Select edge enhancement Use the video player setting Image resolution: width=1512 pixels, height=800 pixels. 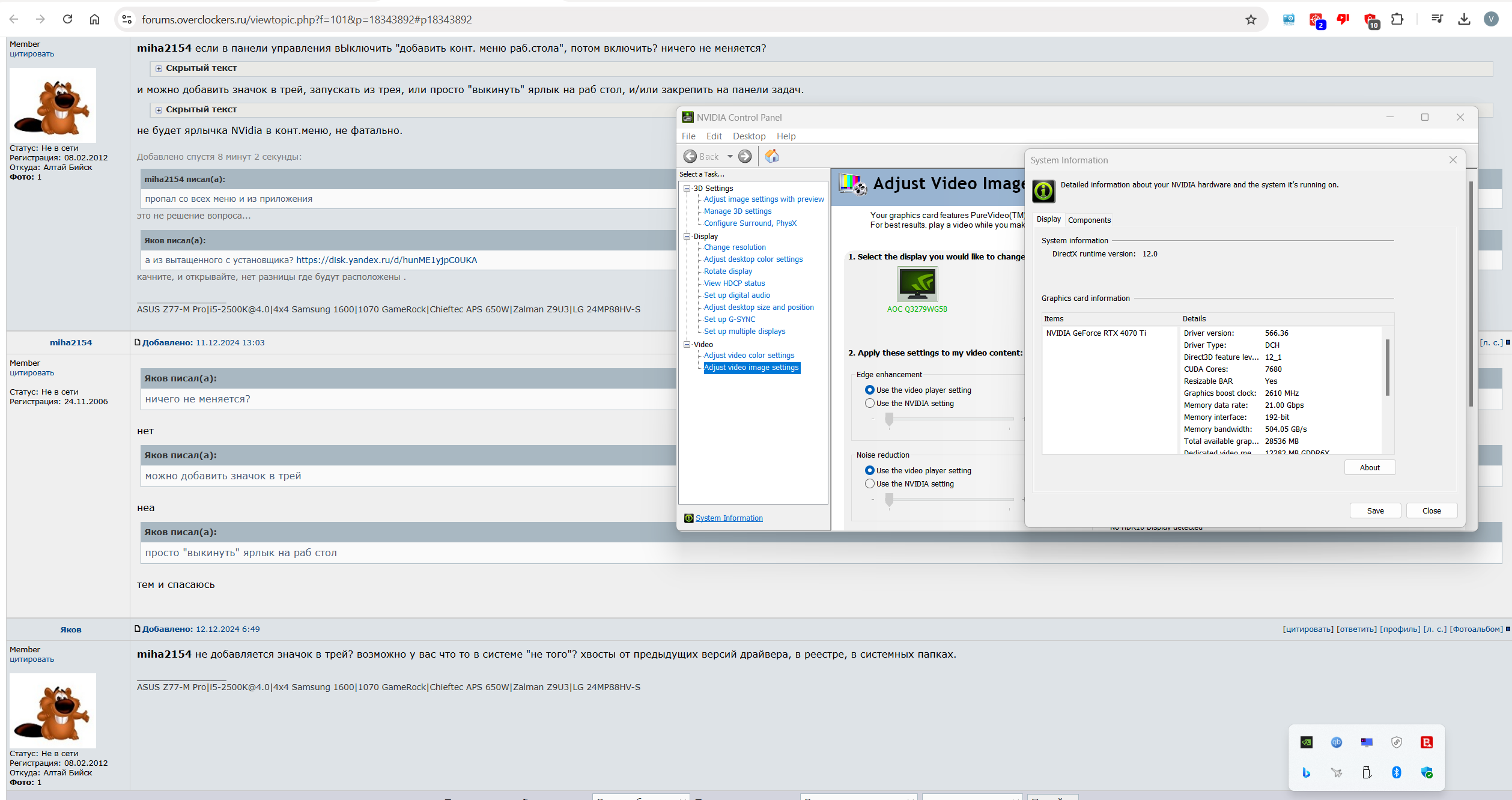coord(870,390)
